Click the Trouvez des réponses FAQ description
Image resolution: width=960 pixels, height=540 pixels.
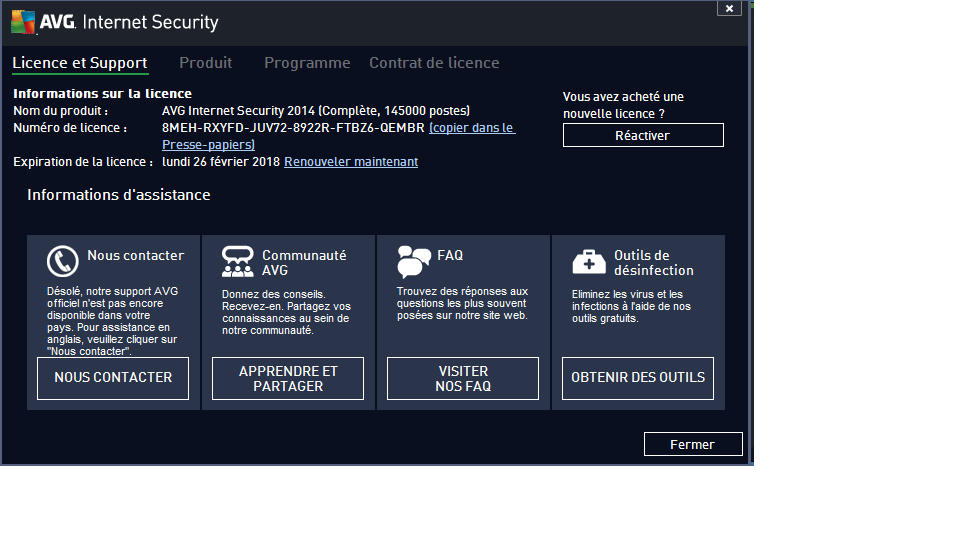tap(462, 304)
